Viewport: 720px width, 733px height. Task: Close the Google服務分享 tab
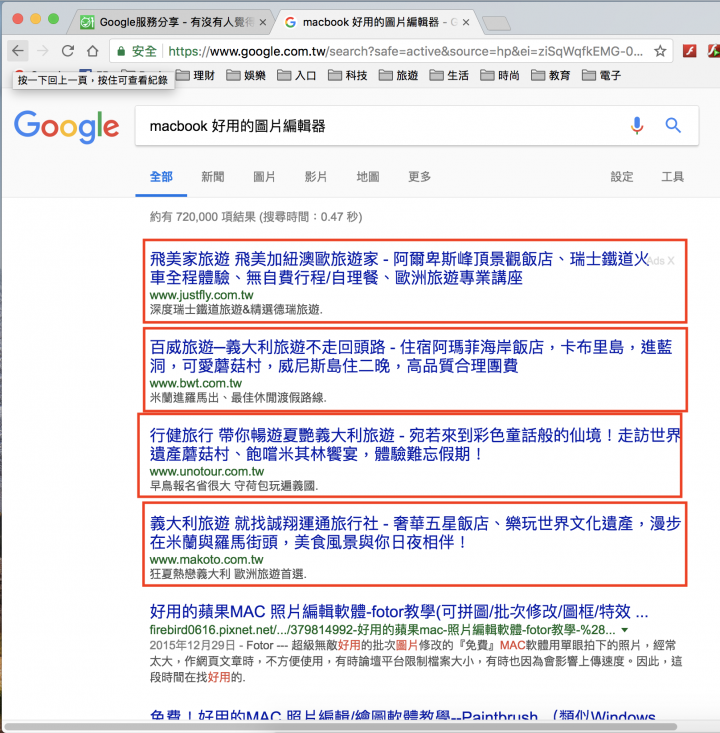tap(263, 22)
